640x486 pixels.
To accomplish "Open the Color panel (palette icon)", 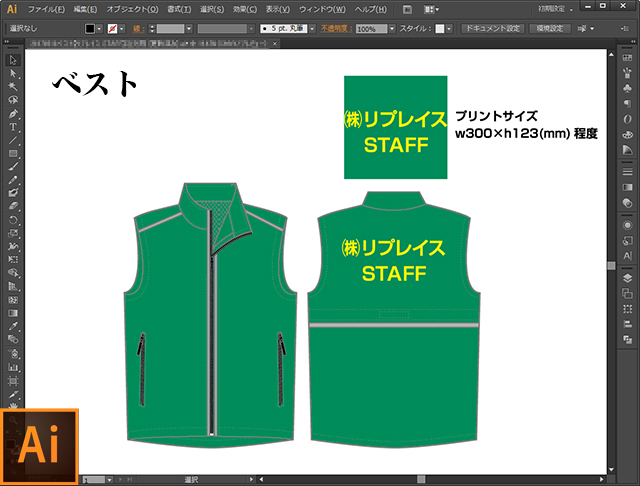I will tap(627, 135).
